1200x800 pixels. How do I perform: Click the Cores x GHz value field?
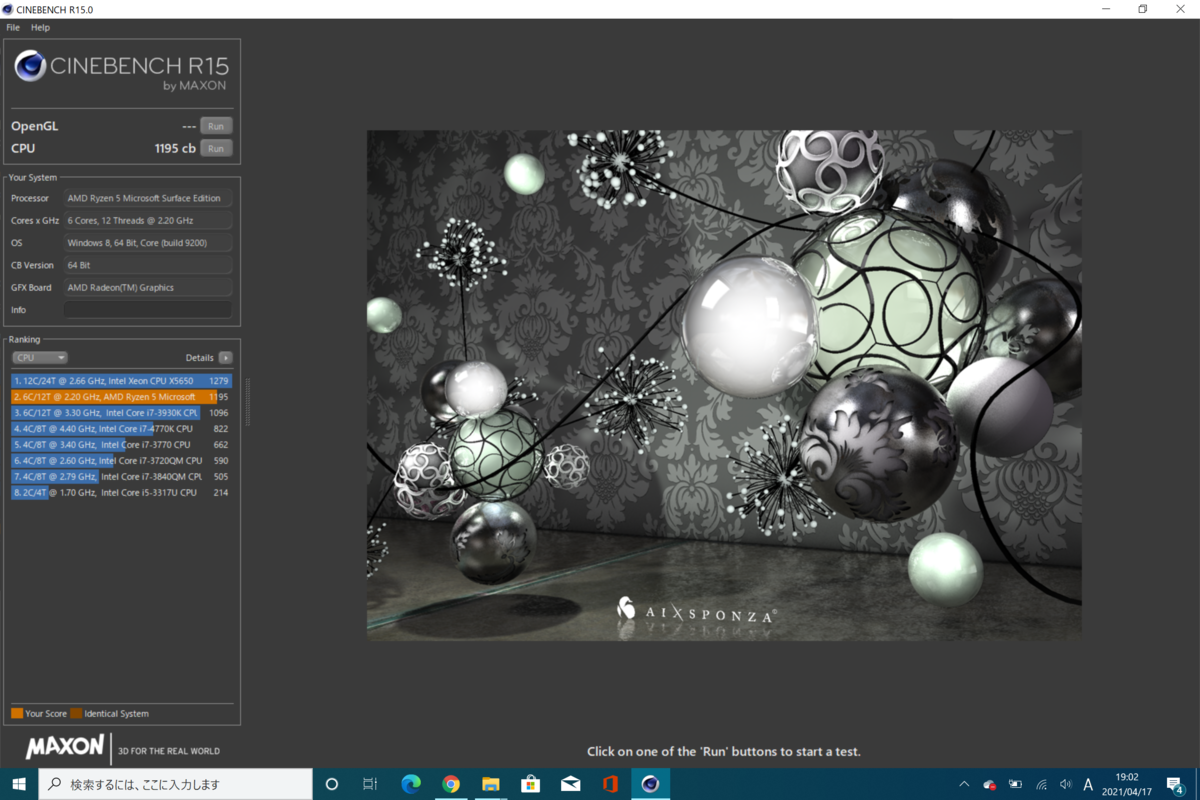coord(148,220)
